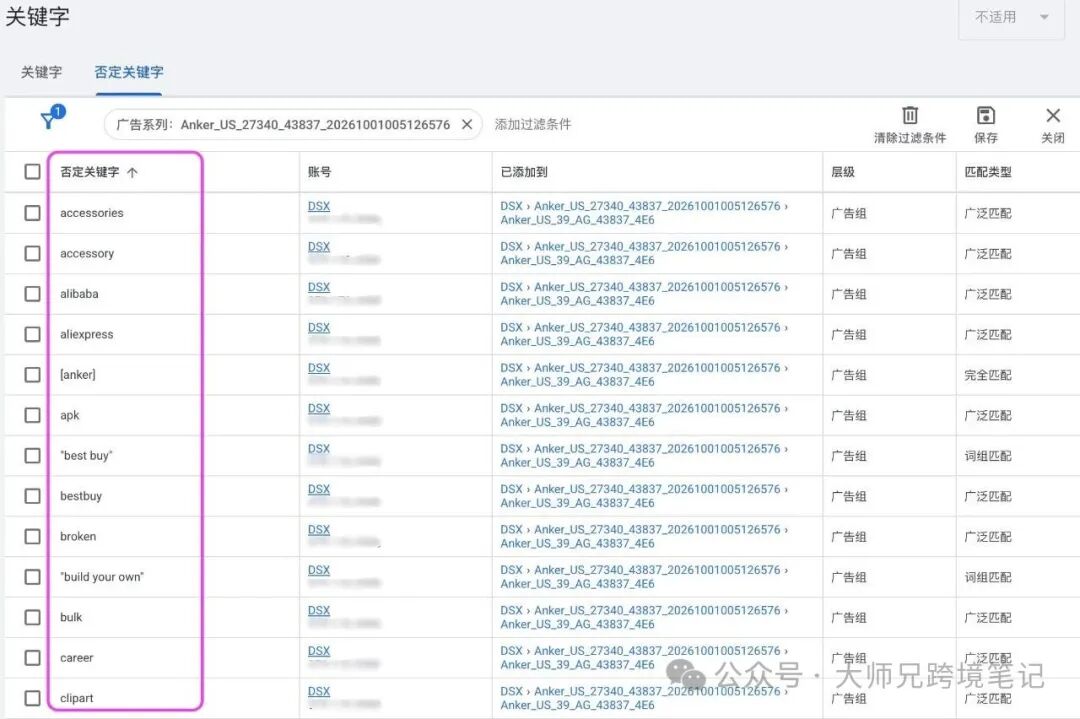This screenshot has height=719, width=1080.
Task: Open DSX account link in alibaba row
Action: [x=319, y=286]
